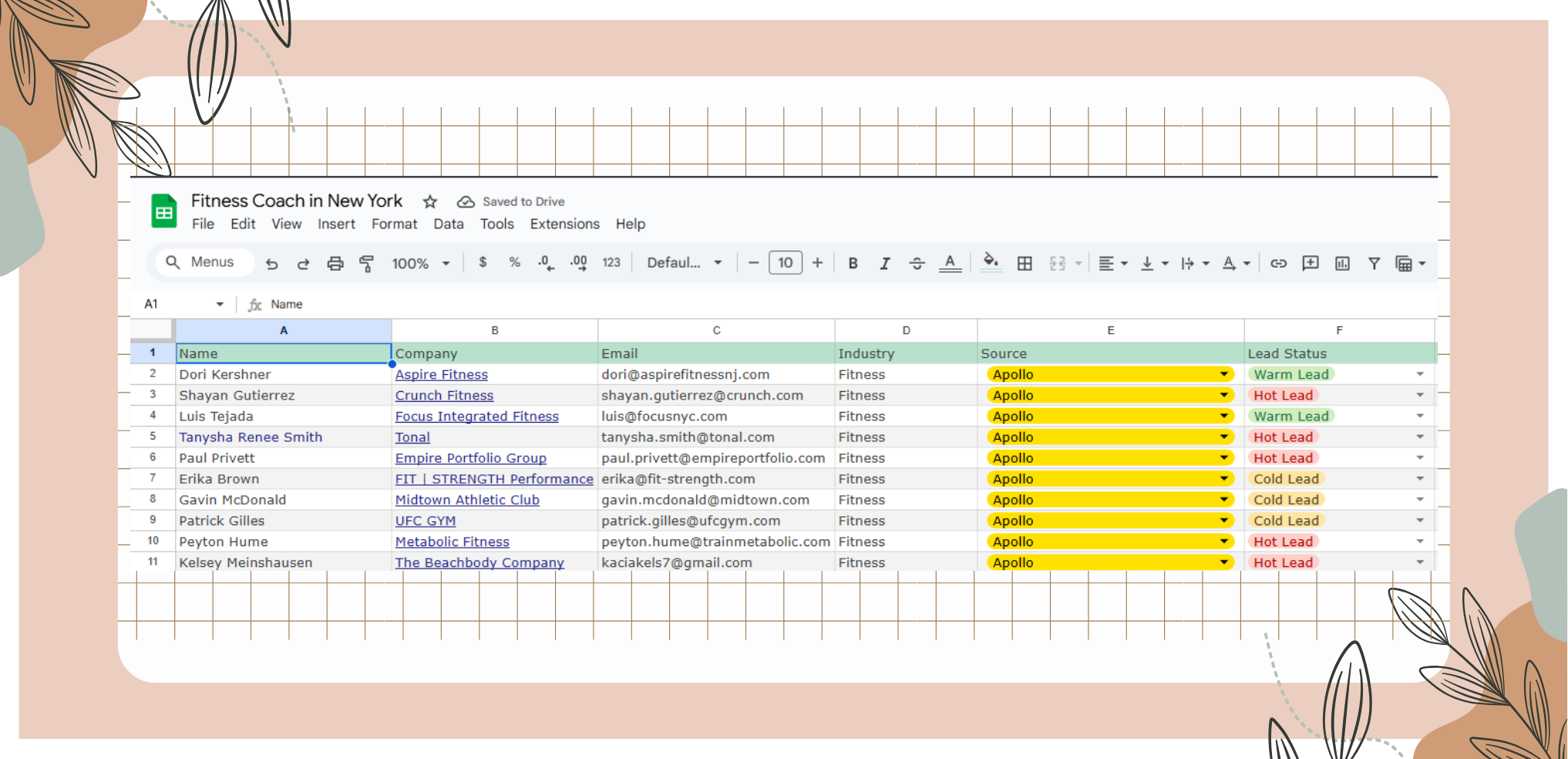
Task: Open the Help menu
Action: [x=631, y=224]
